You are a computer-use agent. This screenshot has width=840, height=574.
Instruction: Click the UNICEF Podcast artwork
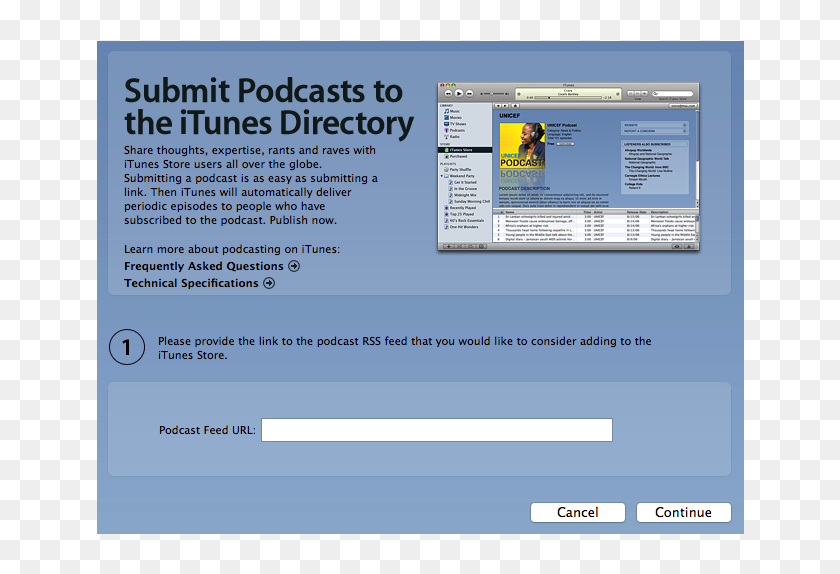(x=521, y=146)
